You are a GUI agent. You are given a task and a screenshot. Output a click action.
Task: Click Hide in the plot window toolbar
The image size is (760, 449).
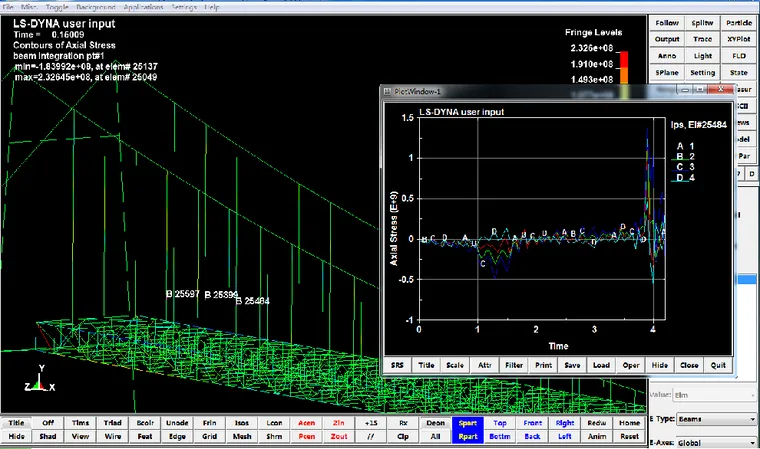(x=660, y=365)
